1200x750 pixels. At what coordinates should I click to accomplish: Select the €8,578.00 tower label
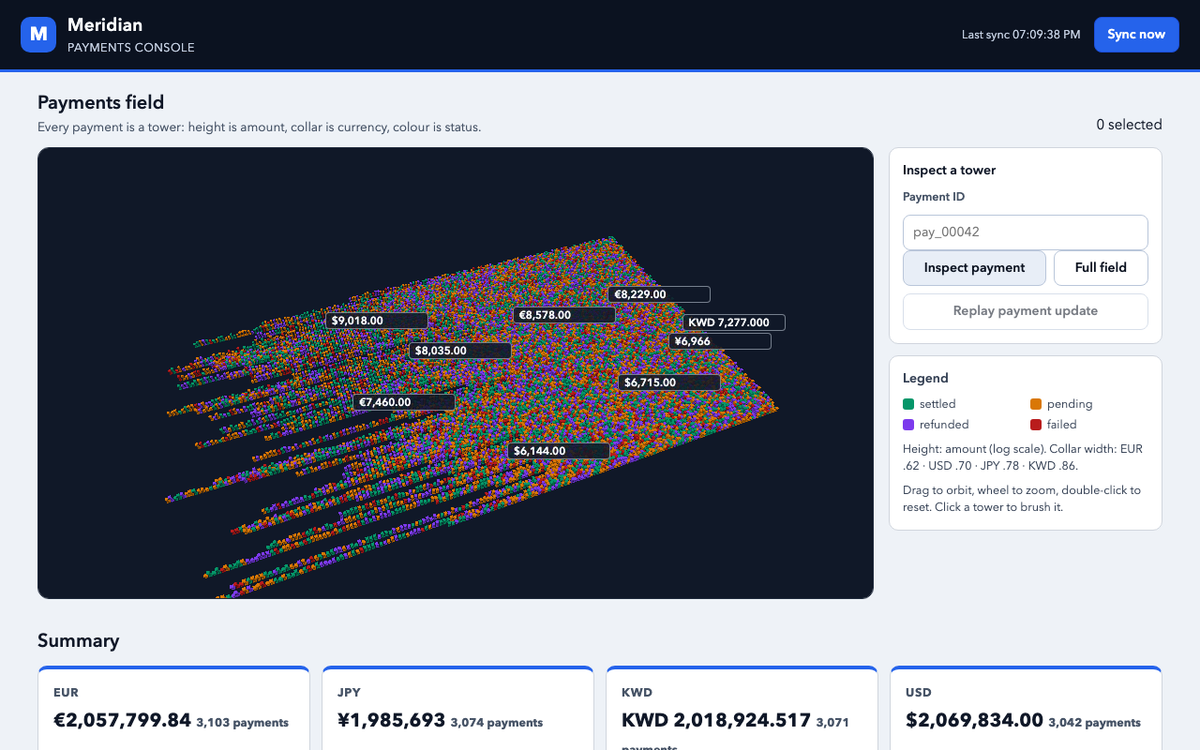(564, 315)
